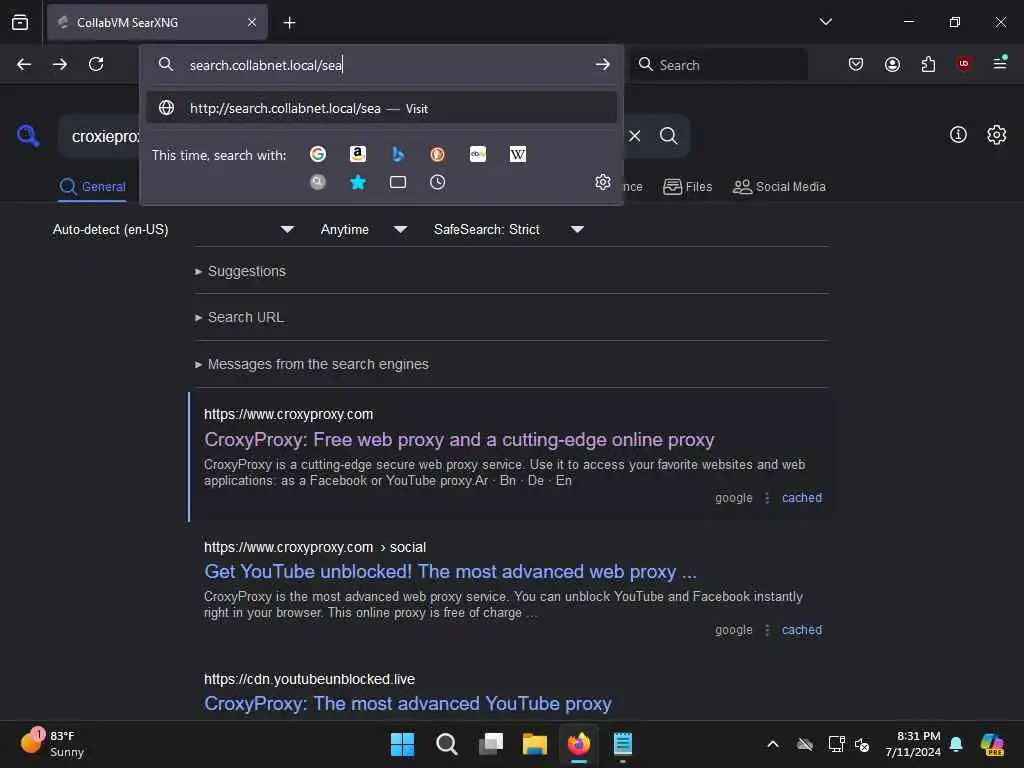1024x768 pixels.
Task: Show hidden system tray icons
Action: pyautogui.click(x=773, y=744)
